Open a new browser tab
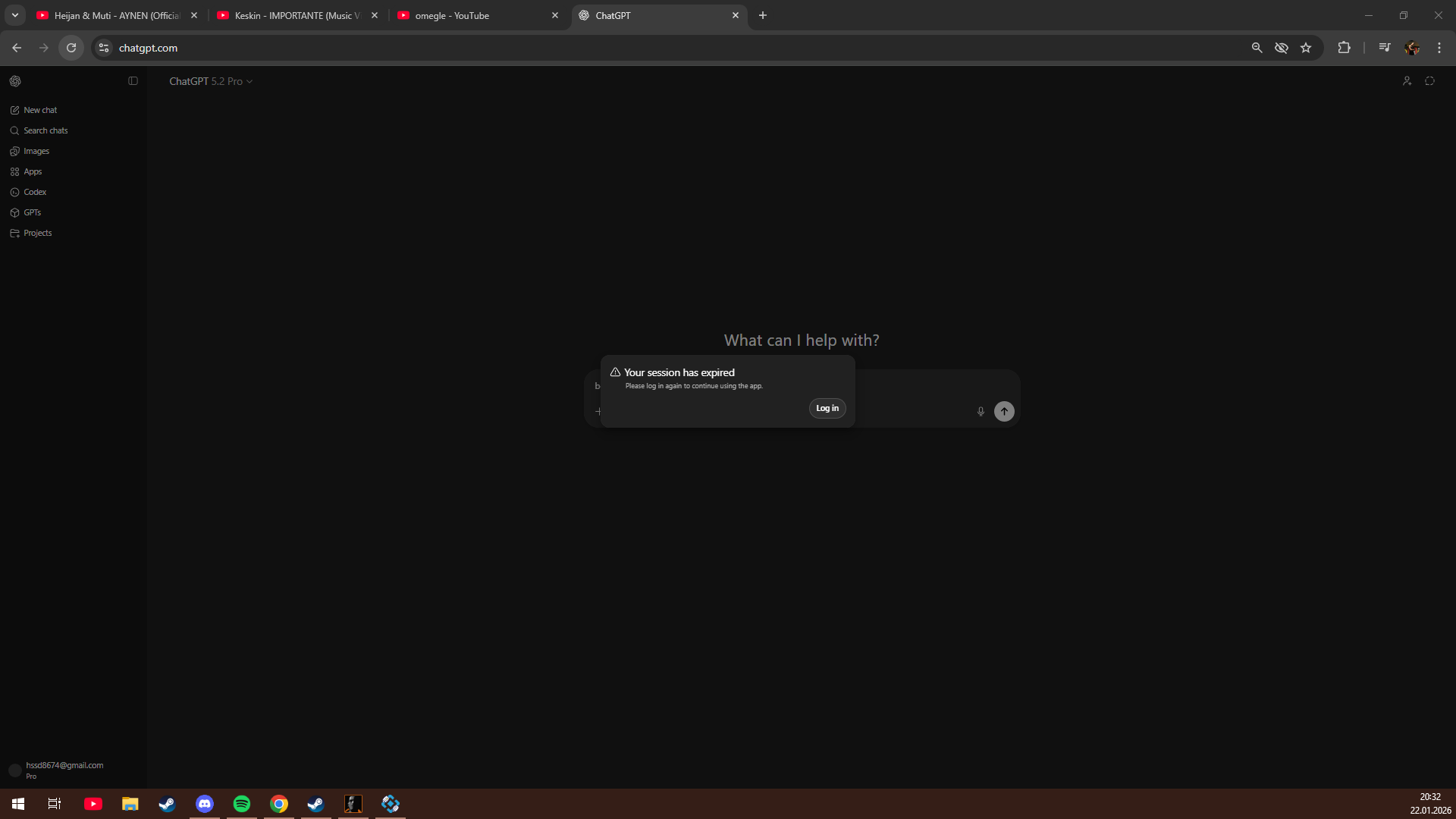The image size is (1456, 819). click(763, 15)
